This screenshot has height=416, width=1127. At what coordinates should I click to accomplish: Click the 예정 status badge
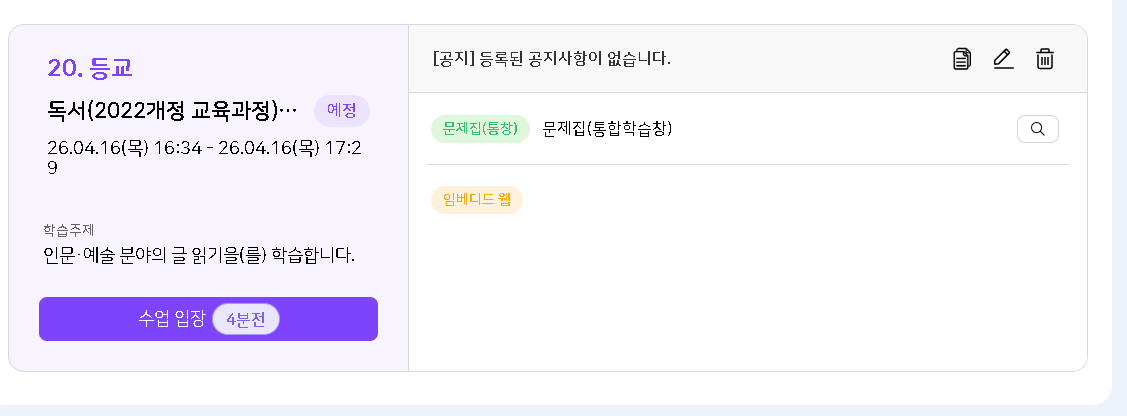[342, 111]
